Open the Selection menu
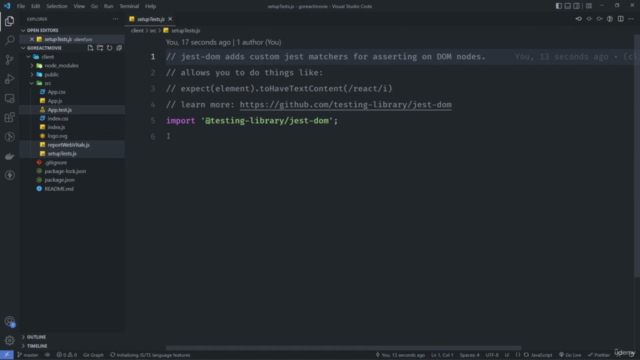Screen dimensions: 640x360 pos(57,6)
